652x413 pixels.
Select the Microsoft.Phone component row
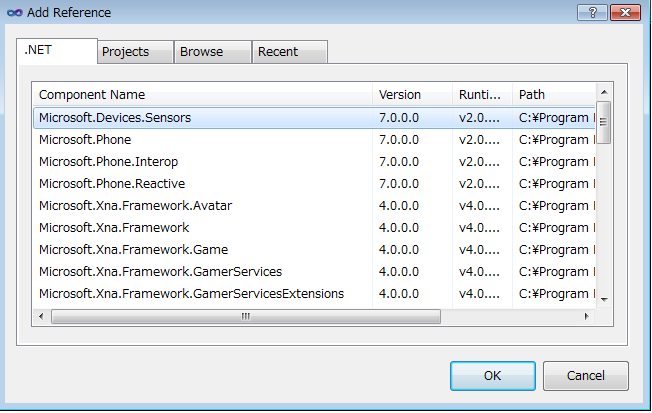pos(314,140)
